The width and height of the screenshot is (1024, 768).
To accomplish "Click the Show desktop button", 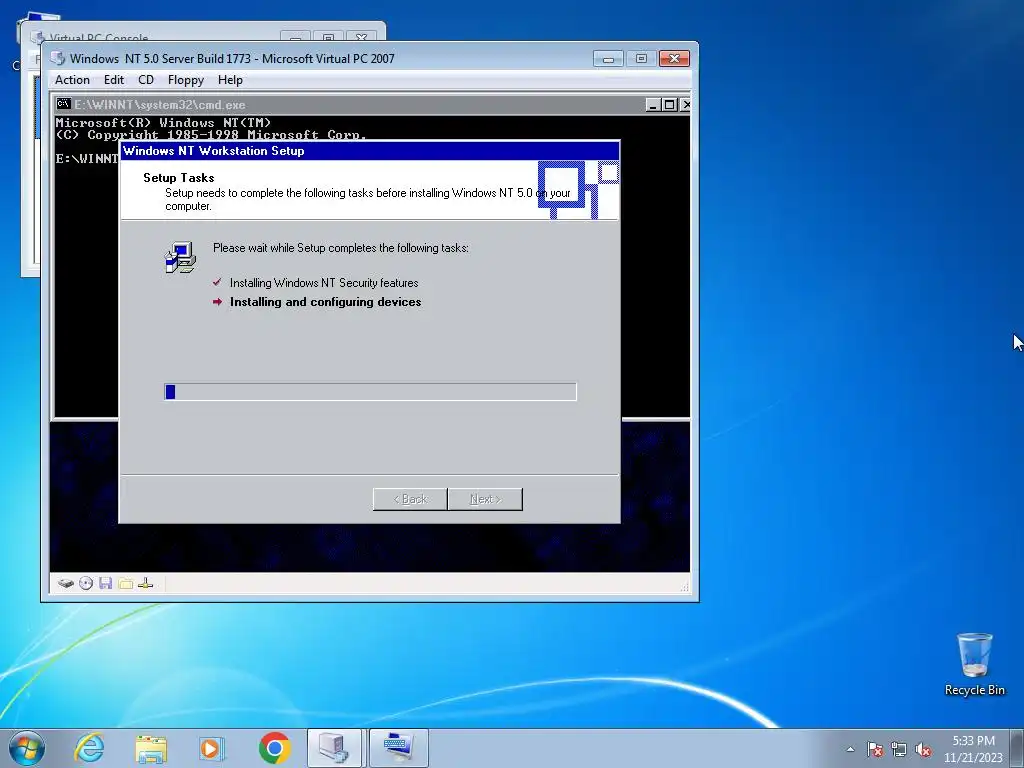I will [x=1017, y=748].
